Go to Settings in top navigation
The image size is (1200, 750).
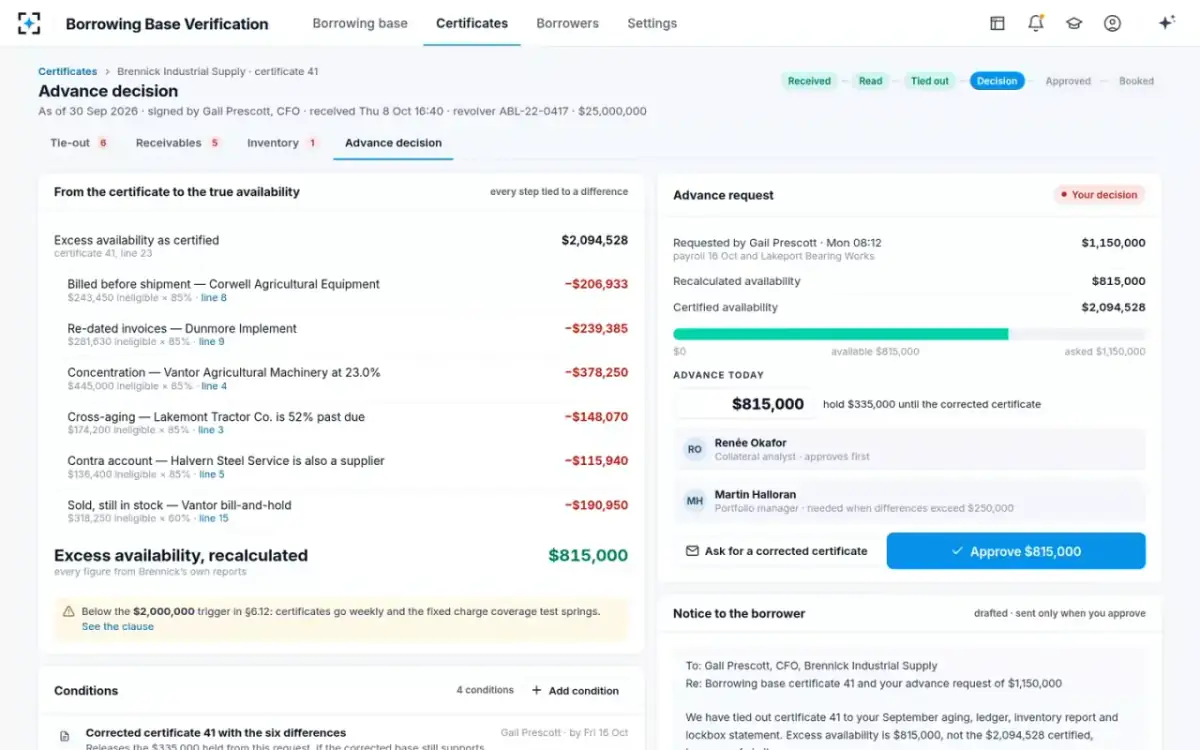pyautogui.click(x=652, y=23)
